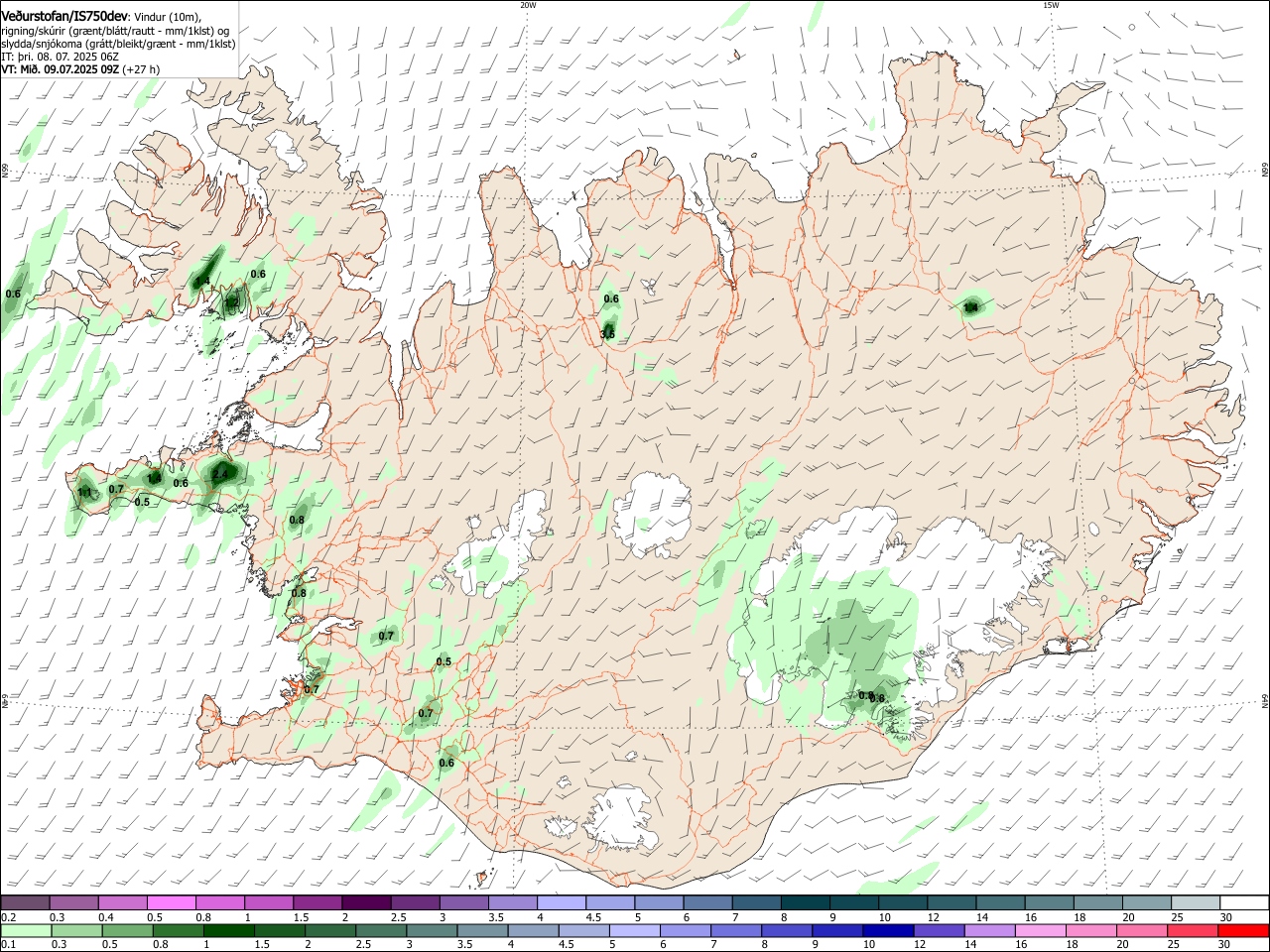This screenshot has height=952, width=1270.
Task: Select the darkest purple swatch between 2 and 2.5, top row
Action: click(x=366, y=902)
